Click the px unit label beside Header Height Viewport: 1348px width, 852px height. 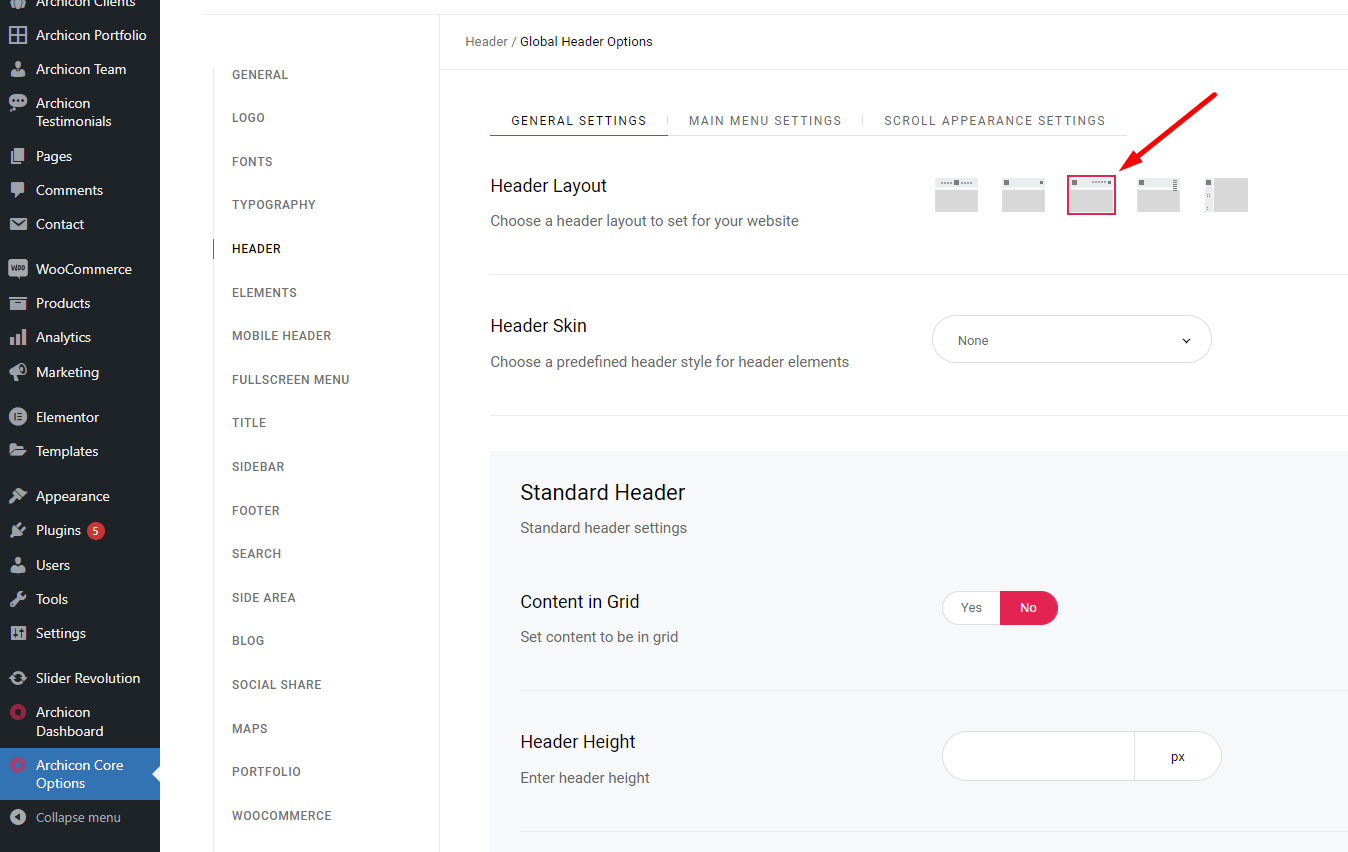click(1178, 757)
